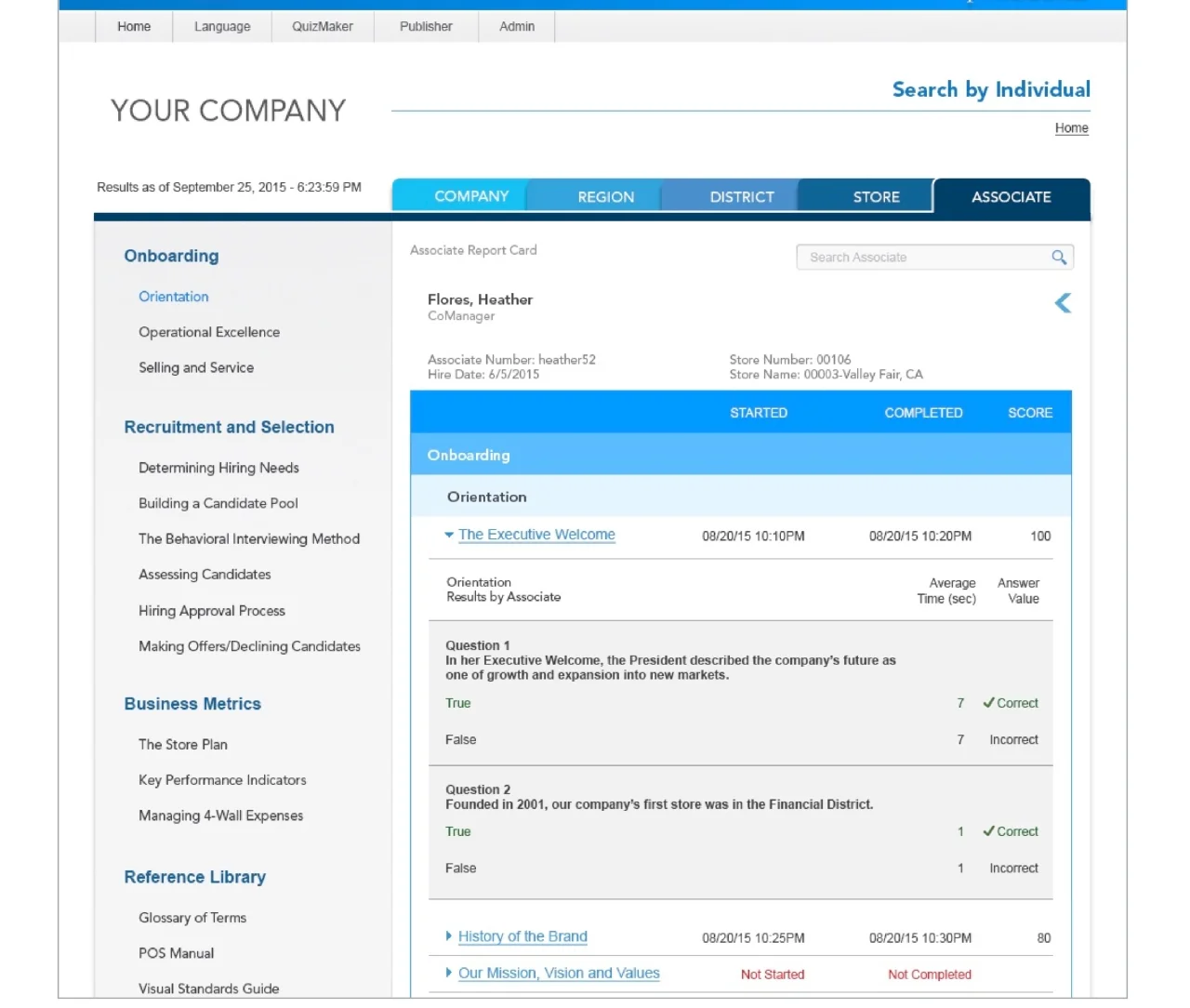
Task: Open Key Performance Indicators
Action: (222, 780)
